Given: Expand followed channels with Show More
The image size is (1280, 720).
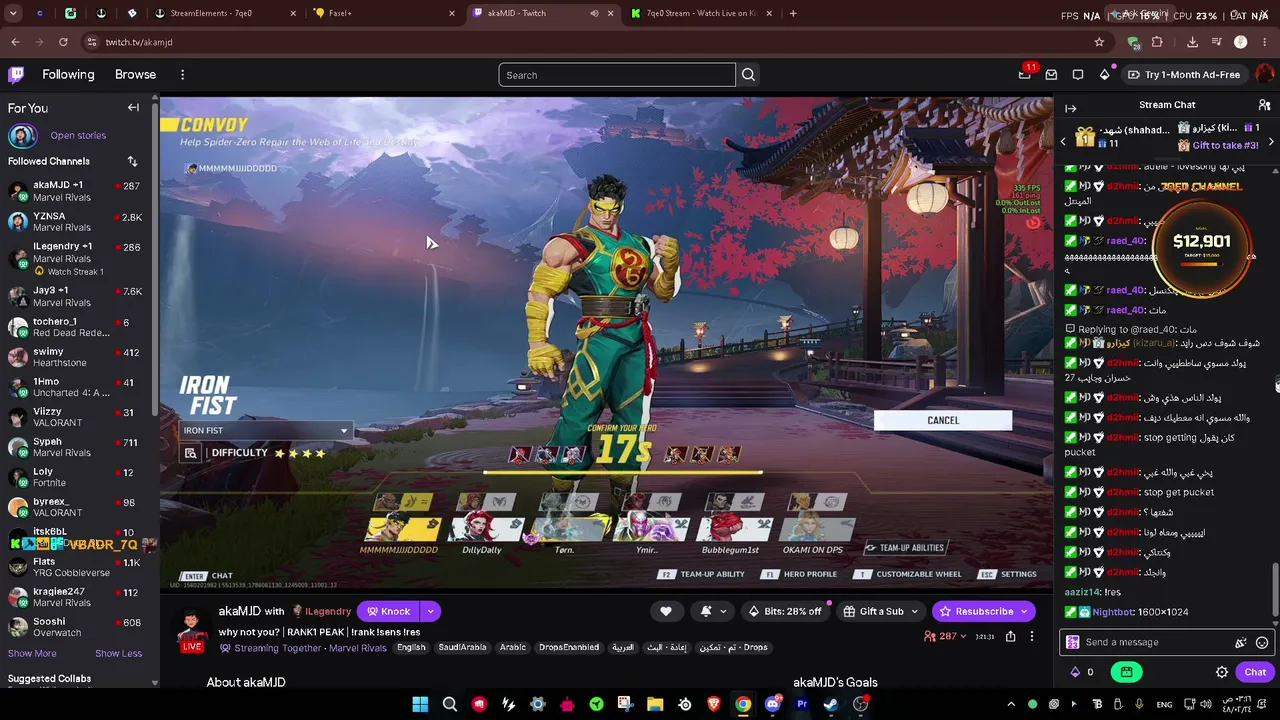Looking at the screenshot, I should (32, 654).
